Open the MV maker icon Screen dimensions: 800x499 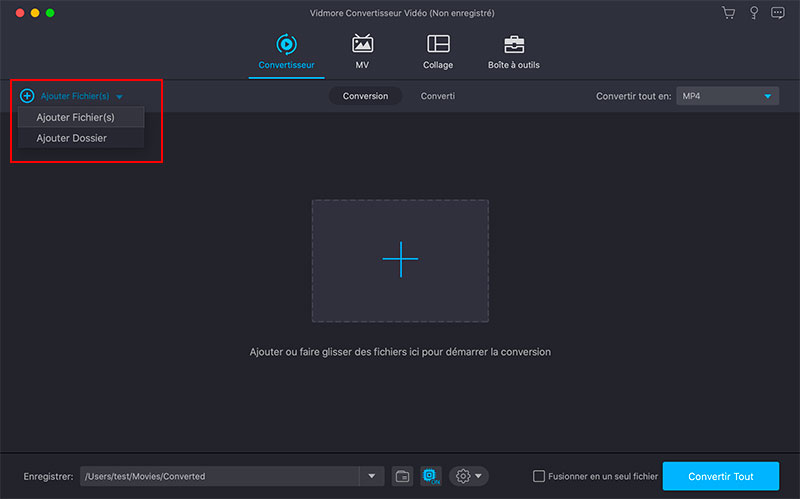point(362,45)
